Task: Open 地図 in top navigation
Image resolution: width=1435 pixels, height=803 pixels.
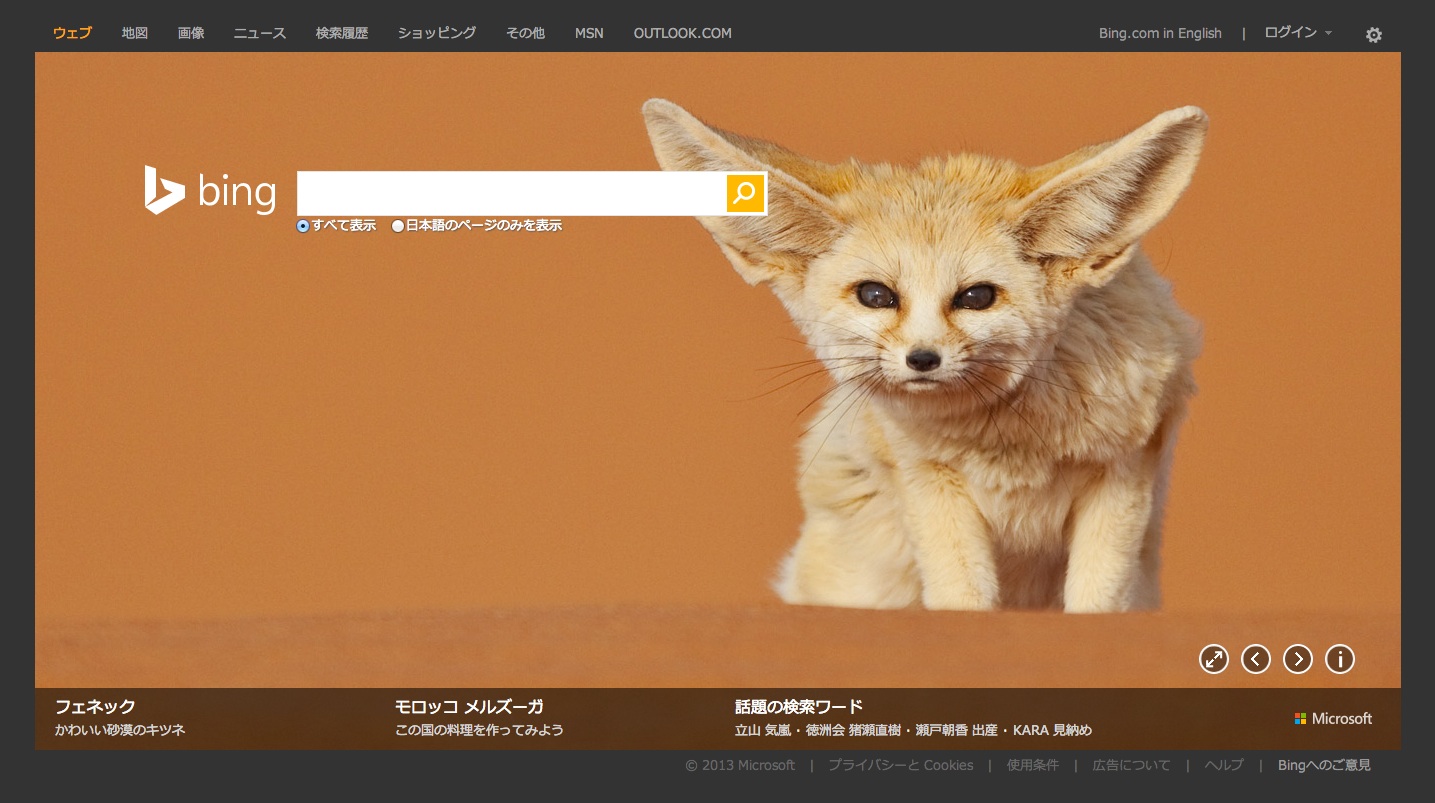Action: [135, 33]
